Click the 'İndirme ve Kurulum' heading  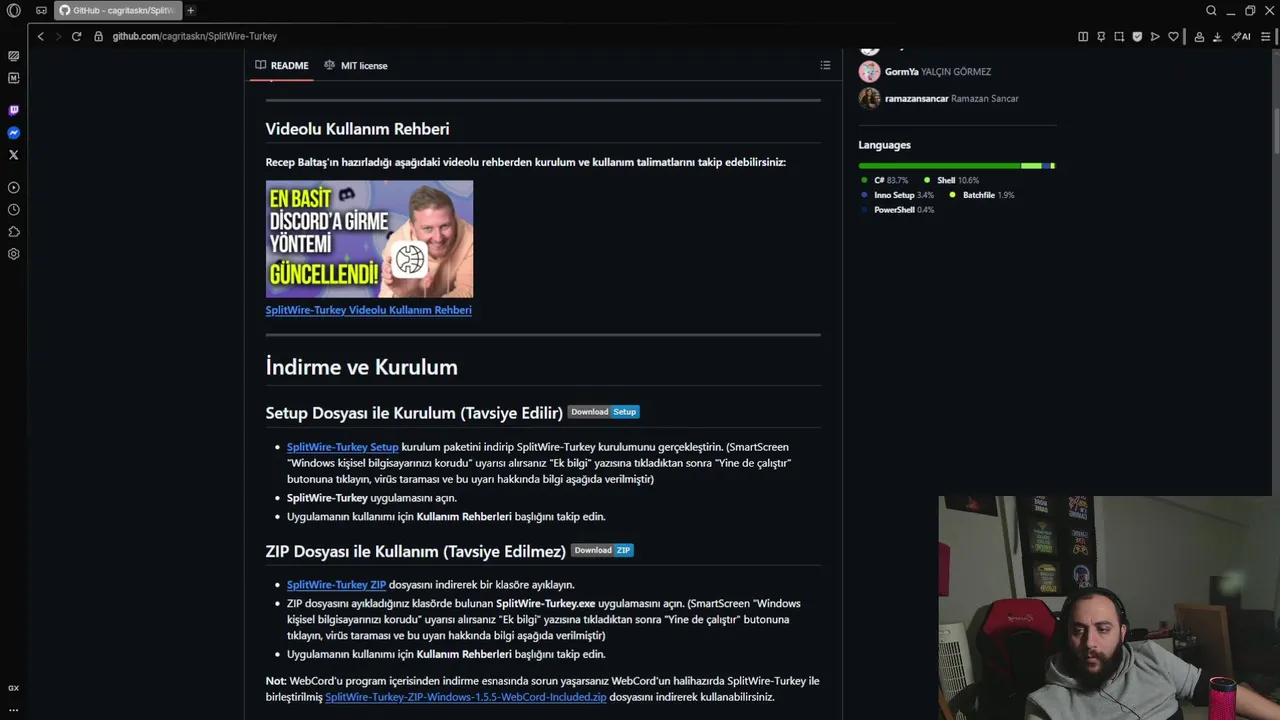tap(361, 367)
